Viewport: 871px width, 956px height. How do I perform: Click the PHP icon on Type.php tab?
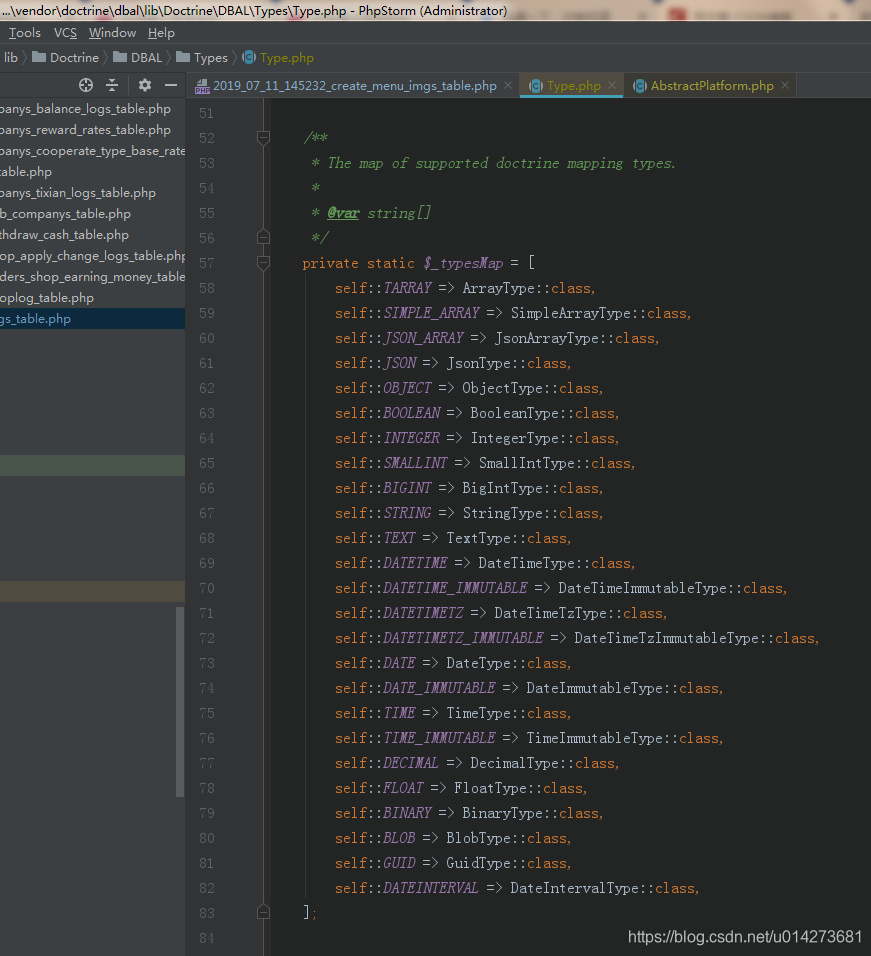point(537,86)
